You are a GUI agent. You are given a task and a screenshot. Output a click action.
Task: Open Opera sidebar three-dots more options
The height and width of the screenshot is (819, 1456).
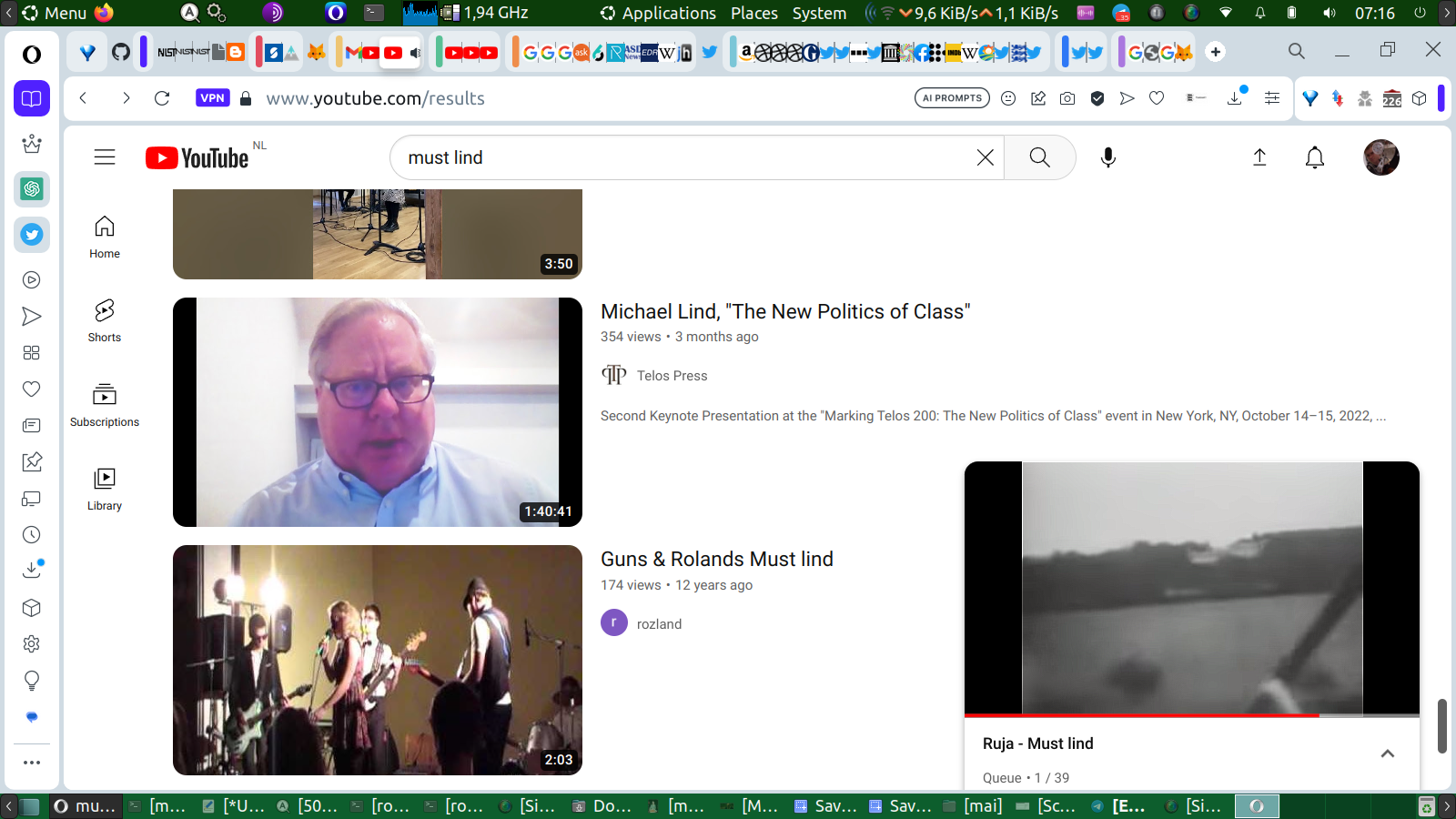pyautogui.click(x=32, y=763)
